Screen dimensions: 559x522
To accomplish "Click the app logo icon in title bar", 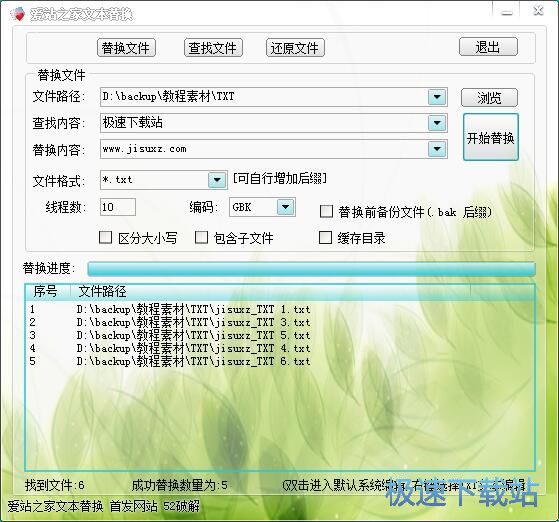I will 17,14.
